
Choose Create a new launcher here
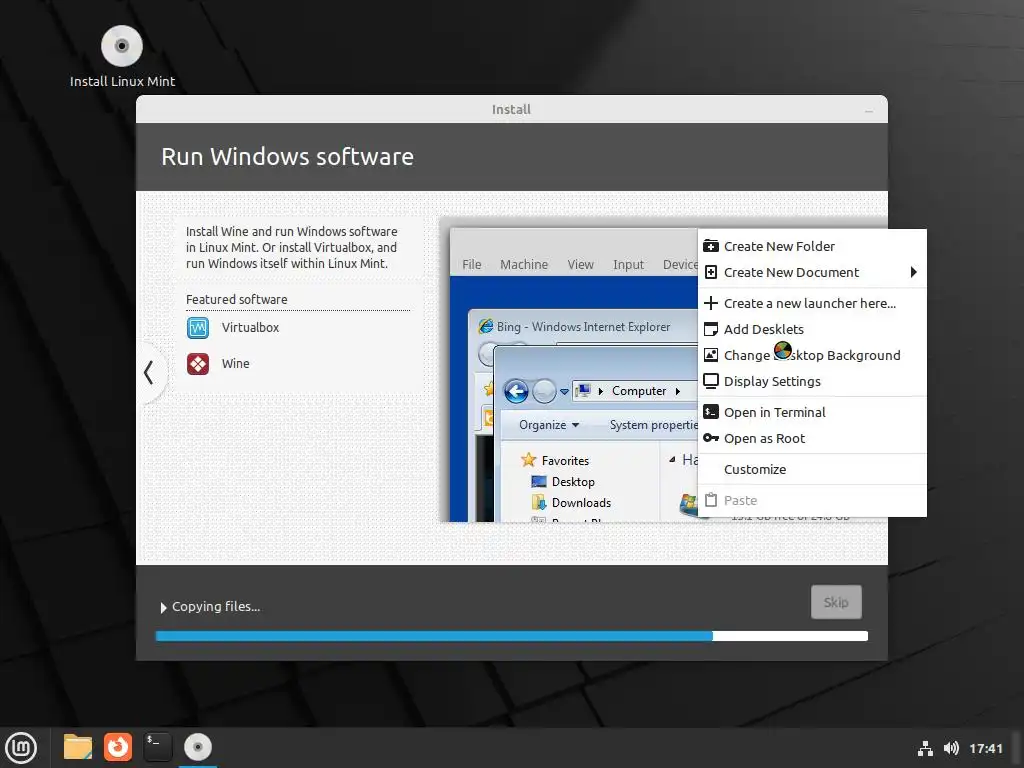[812, 303]
